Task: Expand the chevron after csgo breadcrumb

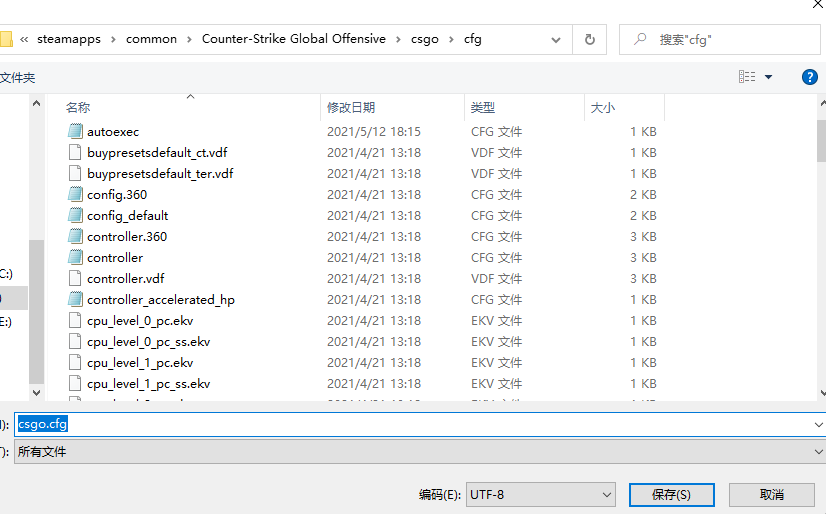Action: pyautogui.click(x=451, y=40)
